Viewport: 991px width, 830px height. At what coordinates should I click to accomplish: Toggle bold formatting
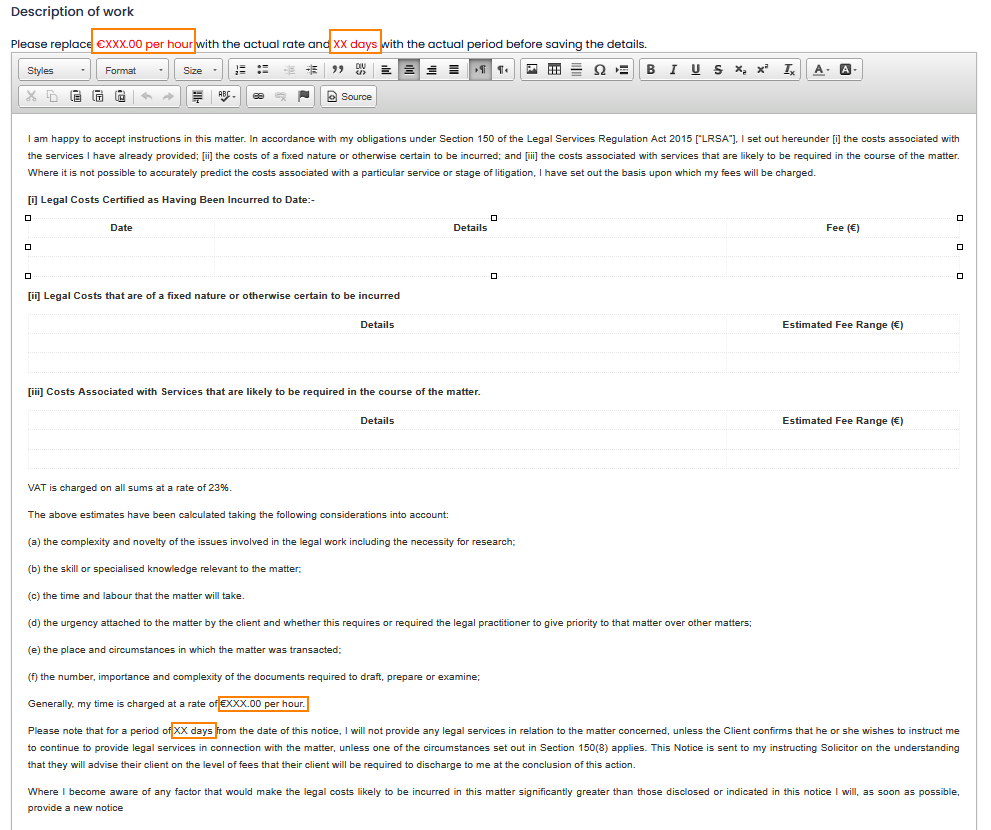[651, 70]
